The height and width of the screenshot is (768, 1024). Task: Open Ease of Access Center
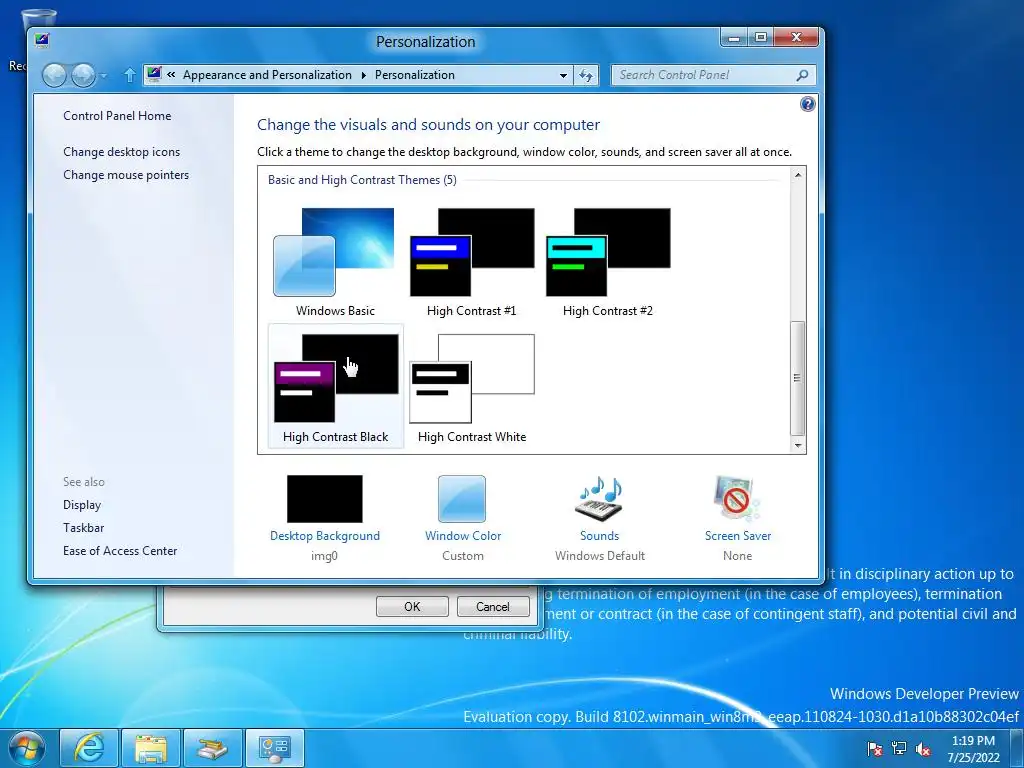coord(120,551)
